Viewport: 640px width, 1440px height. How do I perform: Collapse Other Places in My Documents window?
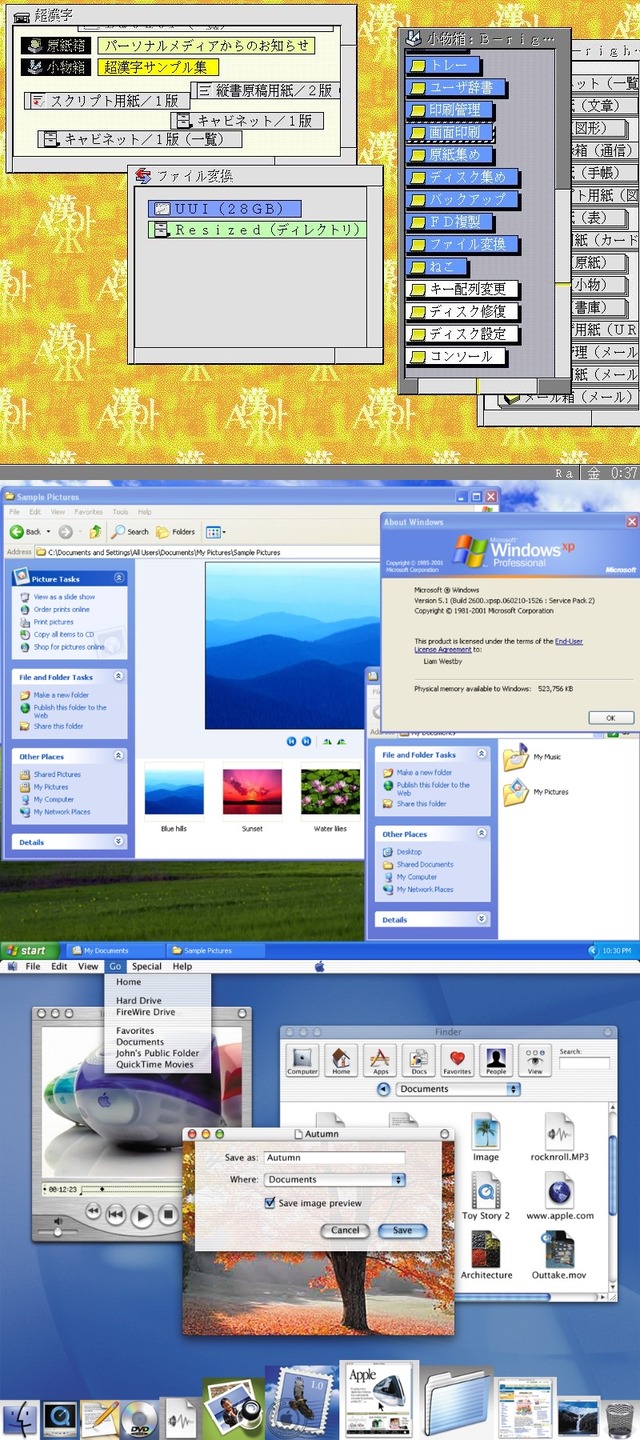(482, 833)
